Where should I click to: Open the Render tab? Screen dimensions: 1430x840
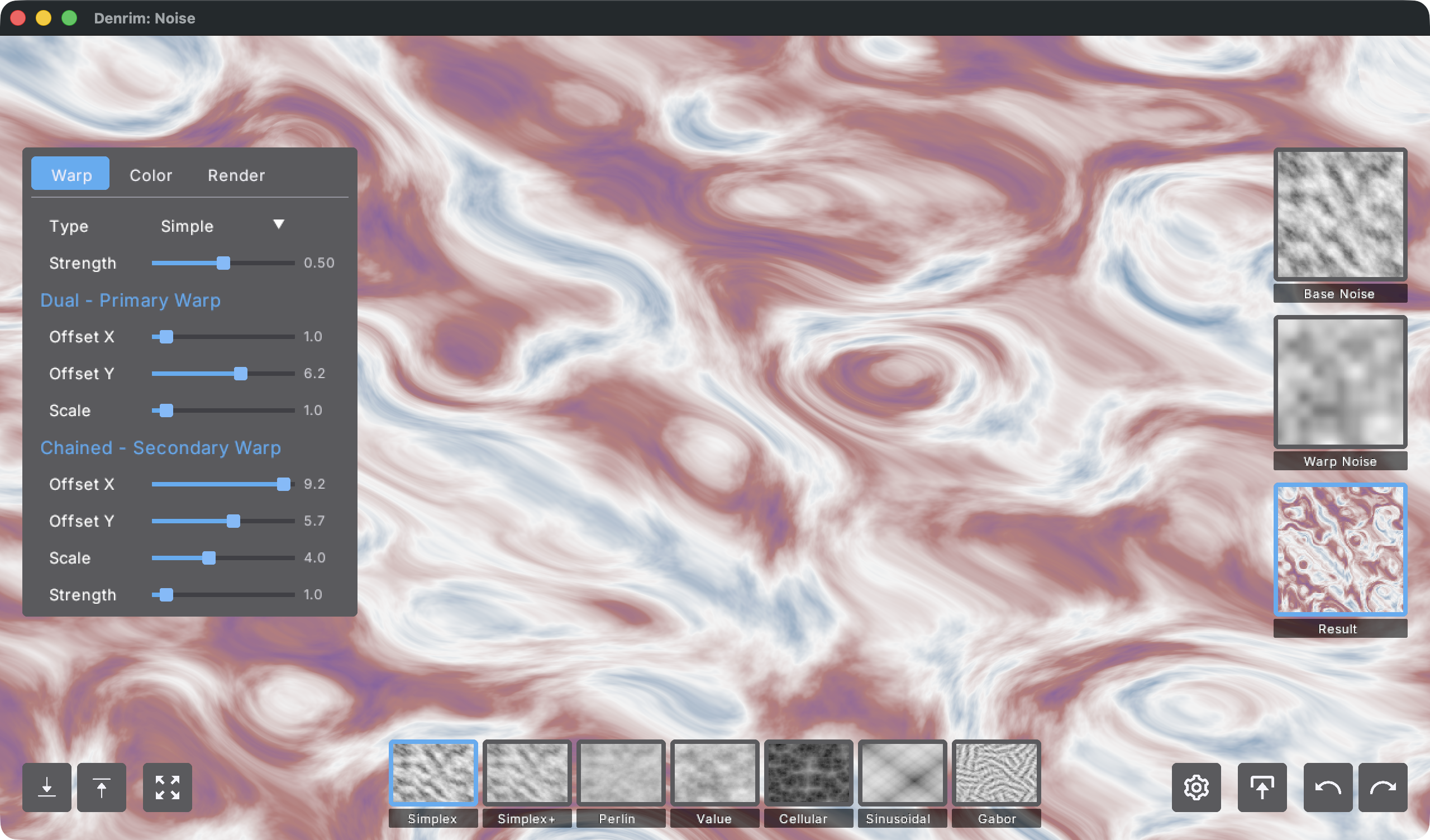click(x=237, y=175)
